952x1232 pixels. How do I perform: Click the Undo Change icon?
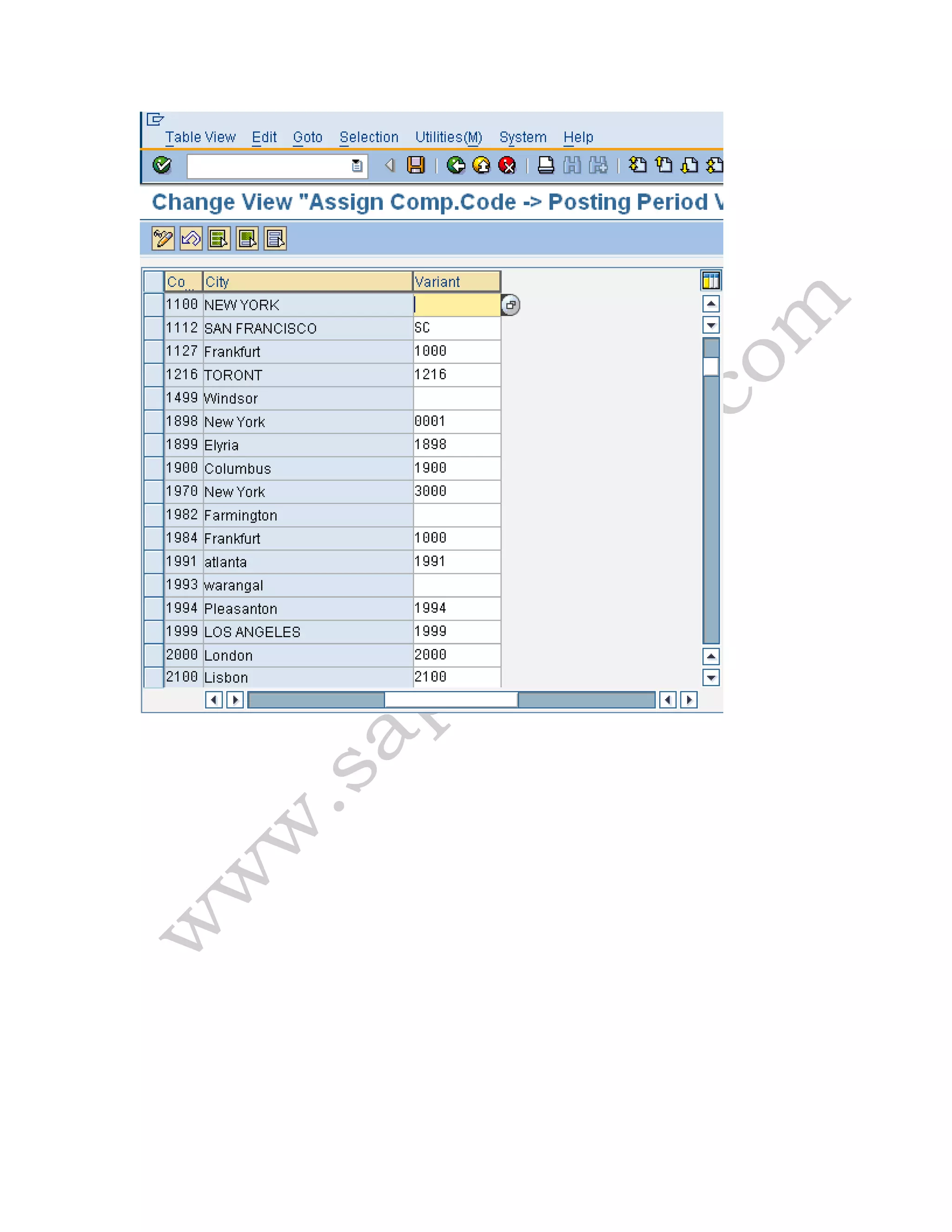point(191,238)
